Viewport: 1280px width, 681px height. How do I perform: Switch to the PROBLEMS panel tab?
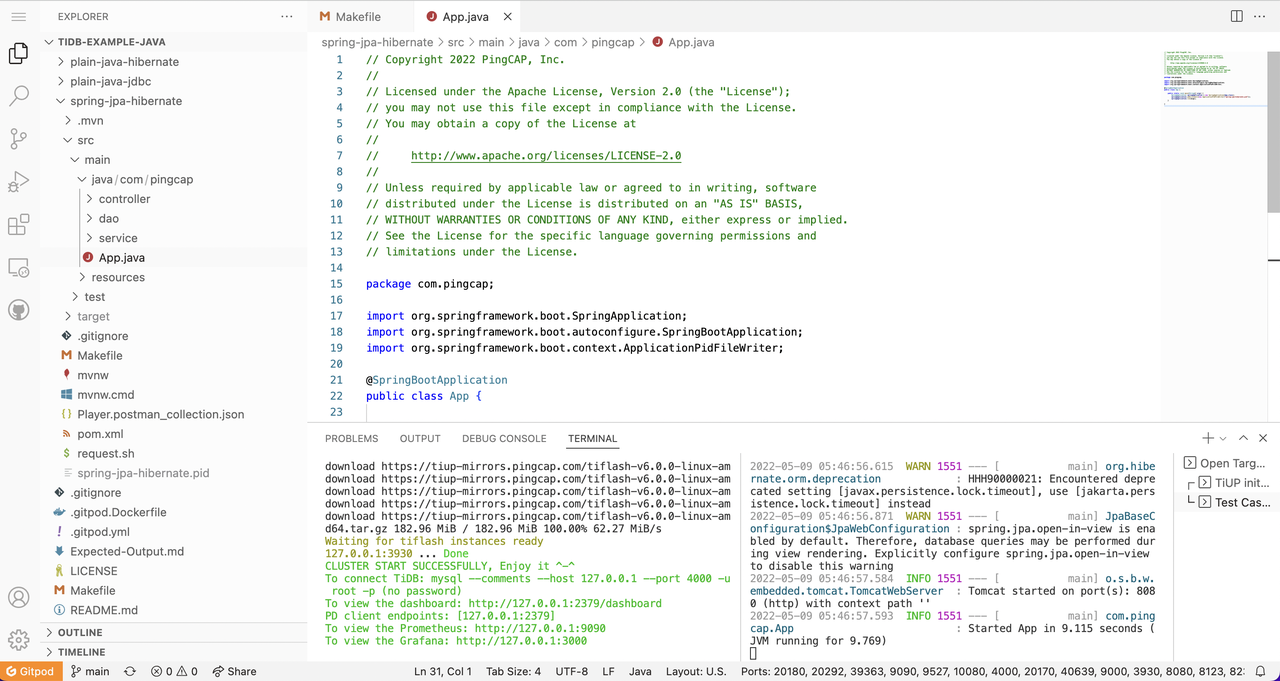tap(351, 438)
